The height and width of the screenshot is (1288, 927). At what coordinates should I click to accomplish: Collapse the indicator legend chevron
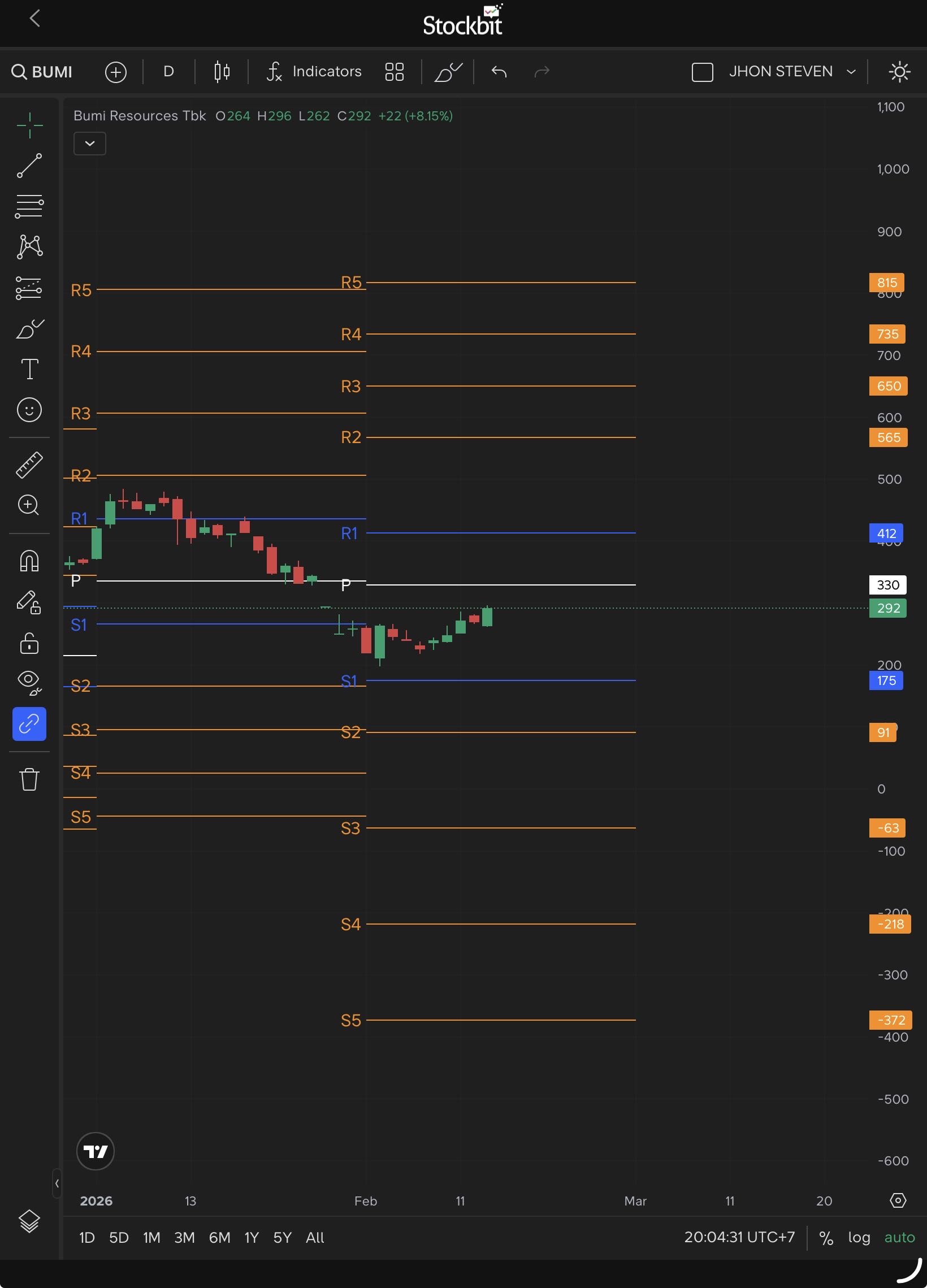coord(90,144)
